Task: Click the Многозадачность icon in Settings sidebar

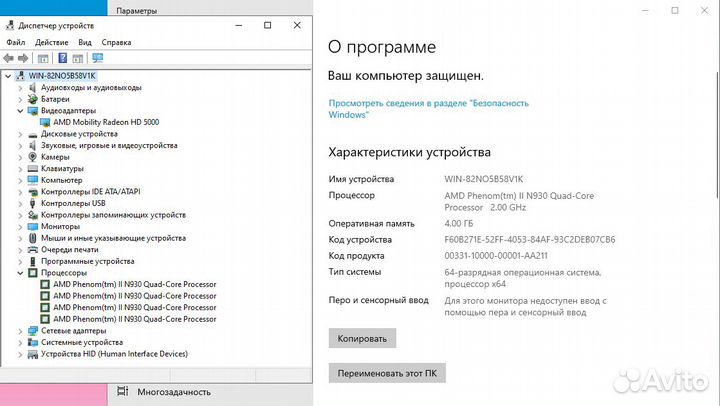Action: click(123, 391)
